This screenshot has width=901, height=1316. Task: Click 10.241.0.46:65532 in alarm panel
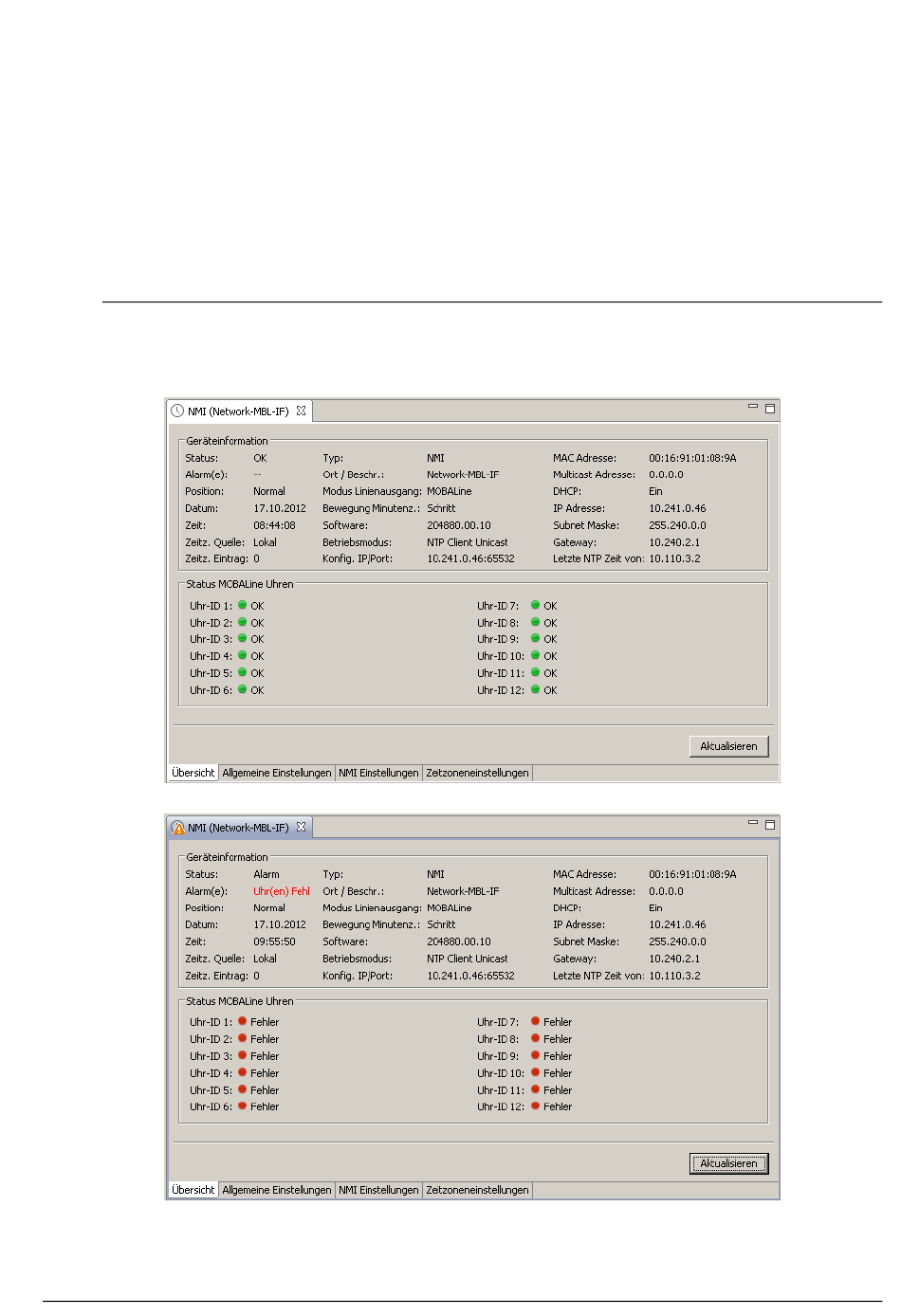[470, 976]
